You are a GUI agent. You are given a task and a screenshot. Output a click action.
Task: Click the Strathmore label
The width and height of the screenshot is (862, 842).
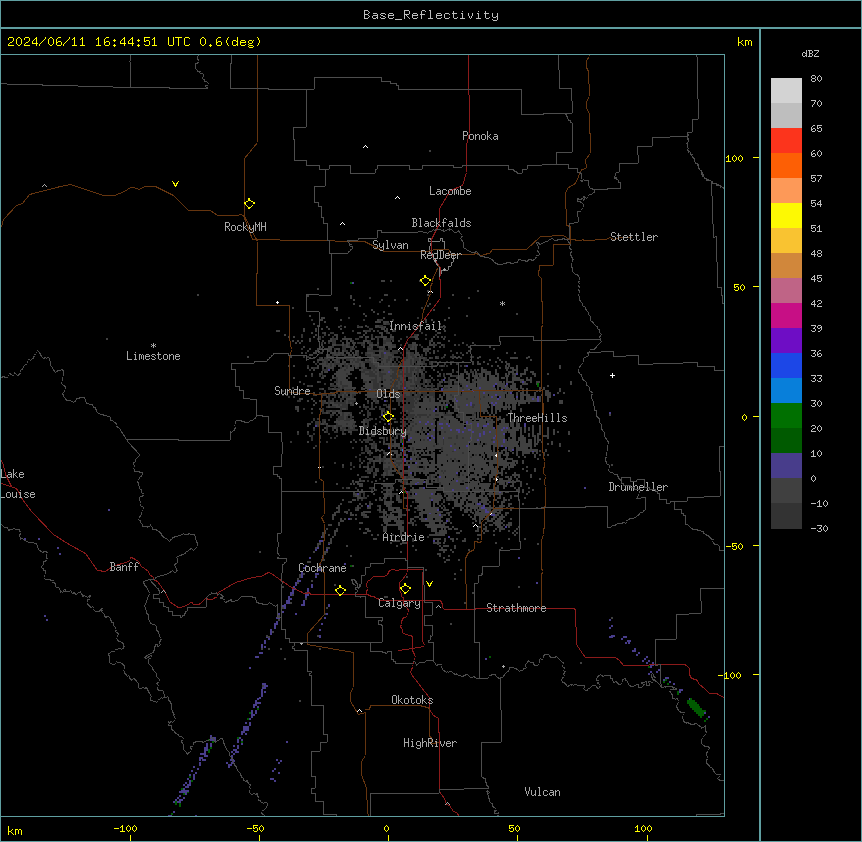point(516,608)
